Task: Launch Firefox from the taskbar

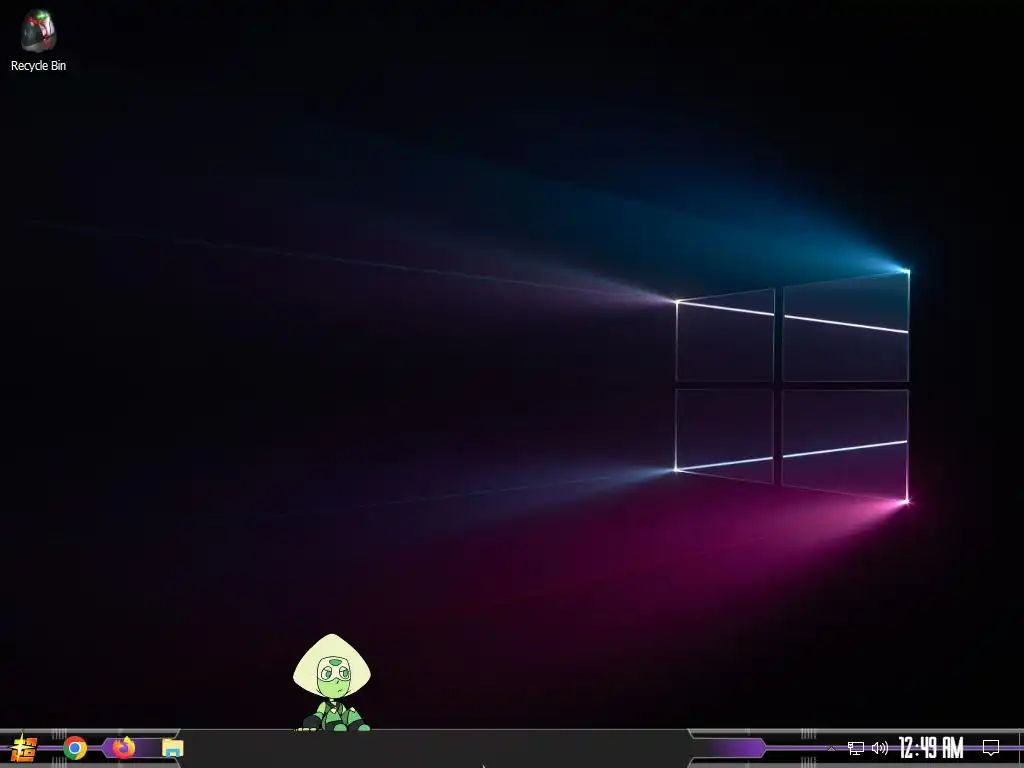Action: [123, 748]
